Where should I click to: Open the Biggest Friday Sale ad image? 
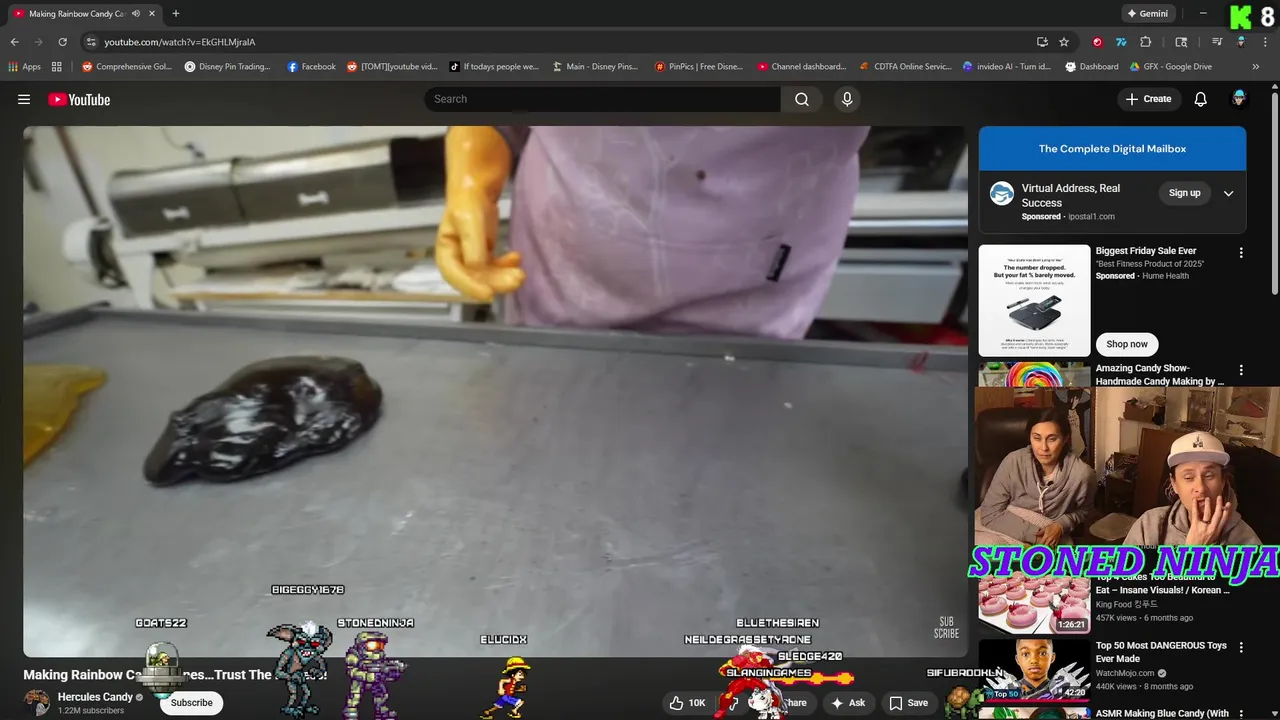(x=1034, y=300)
